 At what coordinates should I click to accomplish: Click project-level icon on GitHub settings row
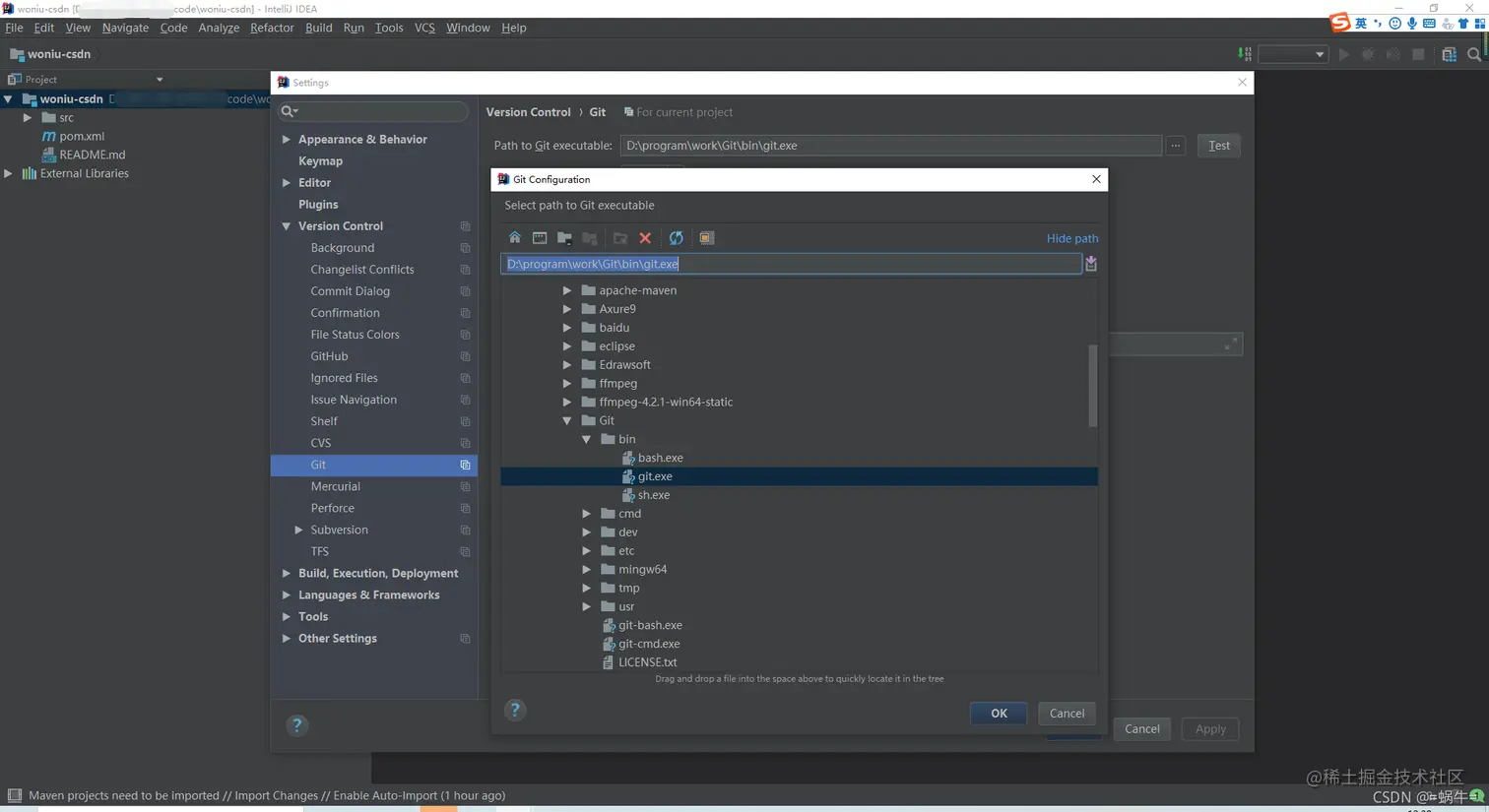pos(465,356)
